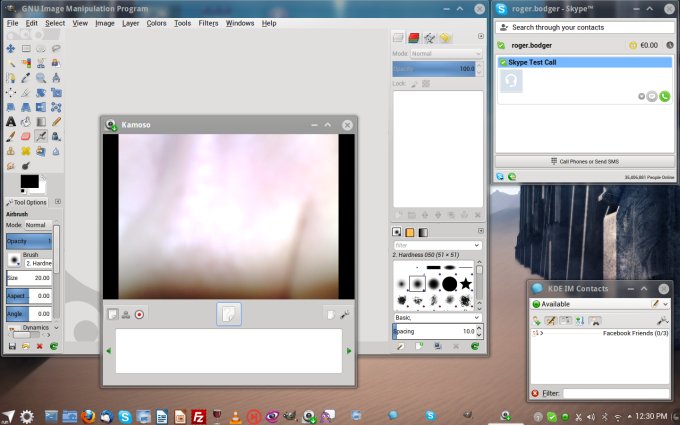The height and width of the screenshot is (425, 680).
Task: Open the layer Mode dropdown
Action: pos(445,53)
